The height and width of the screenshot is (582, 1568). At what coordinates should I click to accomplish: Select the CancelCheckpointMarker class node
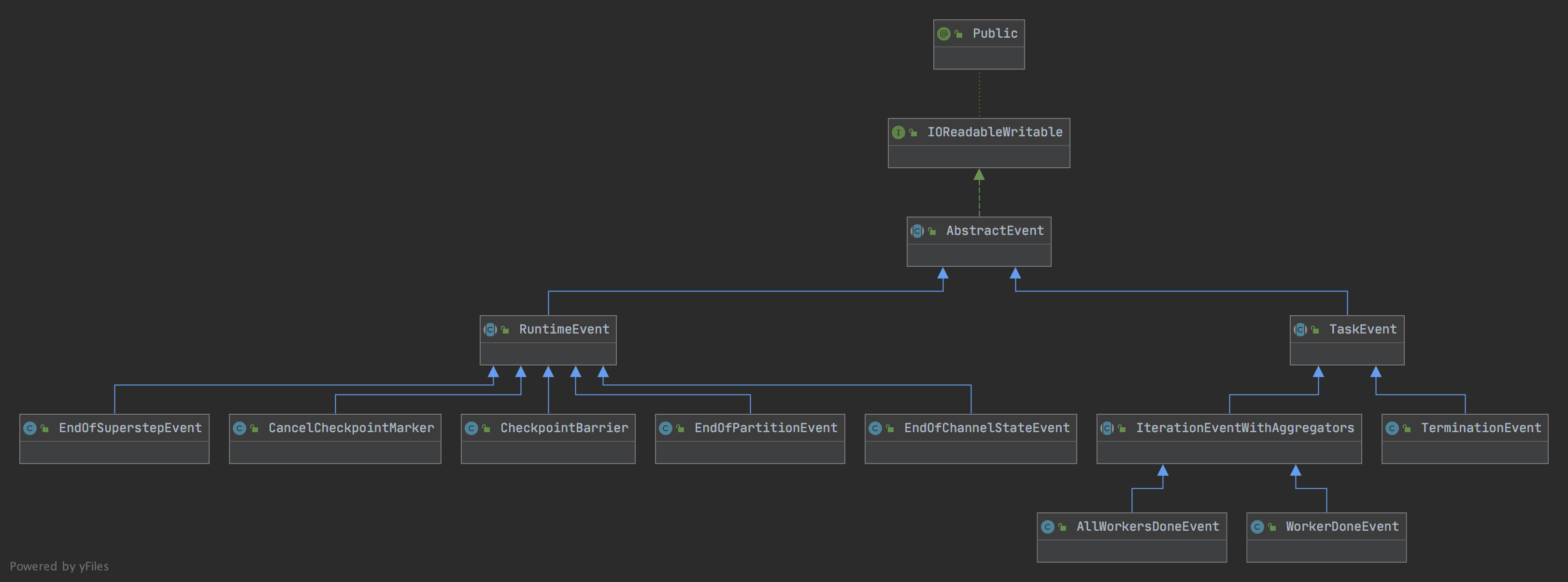351,428
